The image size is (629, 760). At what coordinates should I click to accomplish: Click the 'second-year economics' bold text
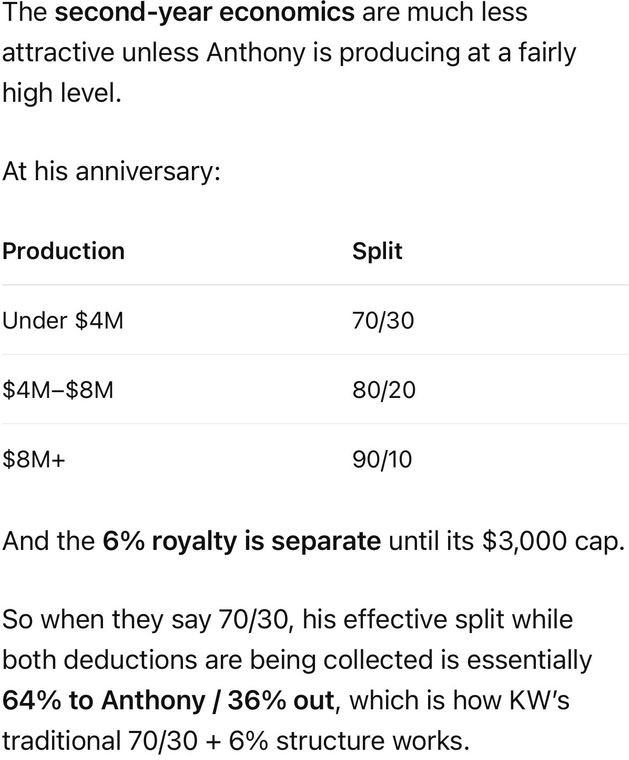[x=204, y=13]
